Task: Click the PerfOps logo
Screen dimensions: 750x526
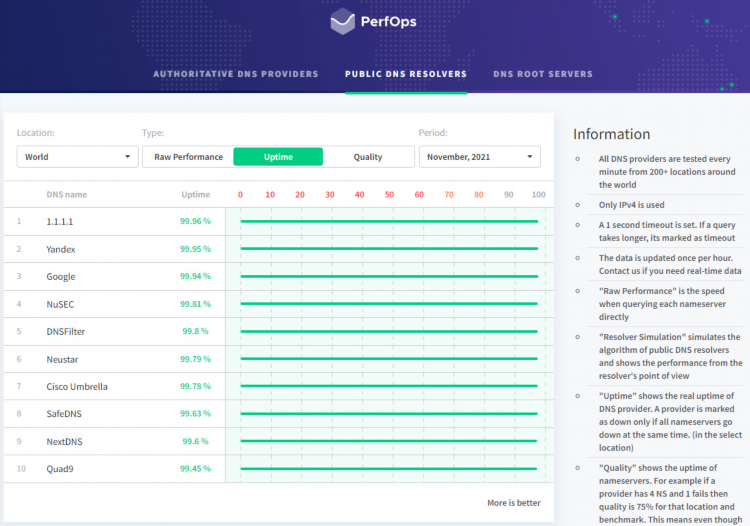Action: tap(374, 22)
